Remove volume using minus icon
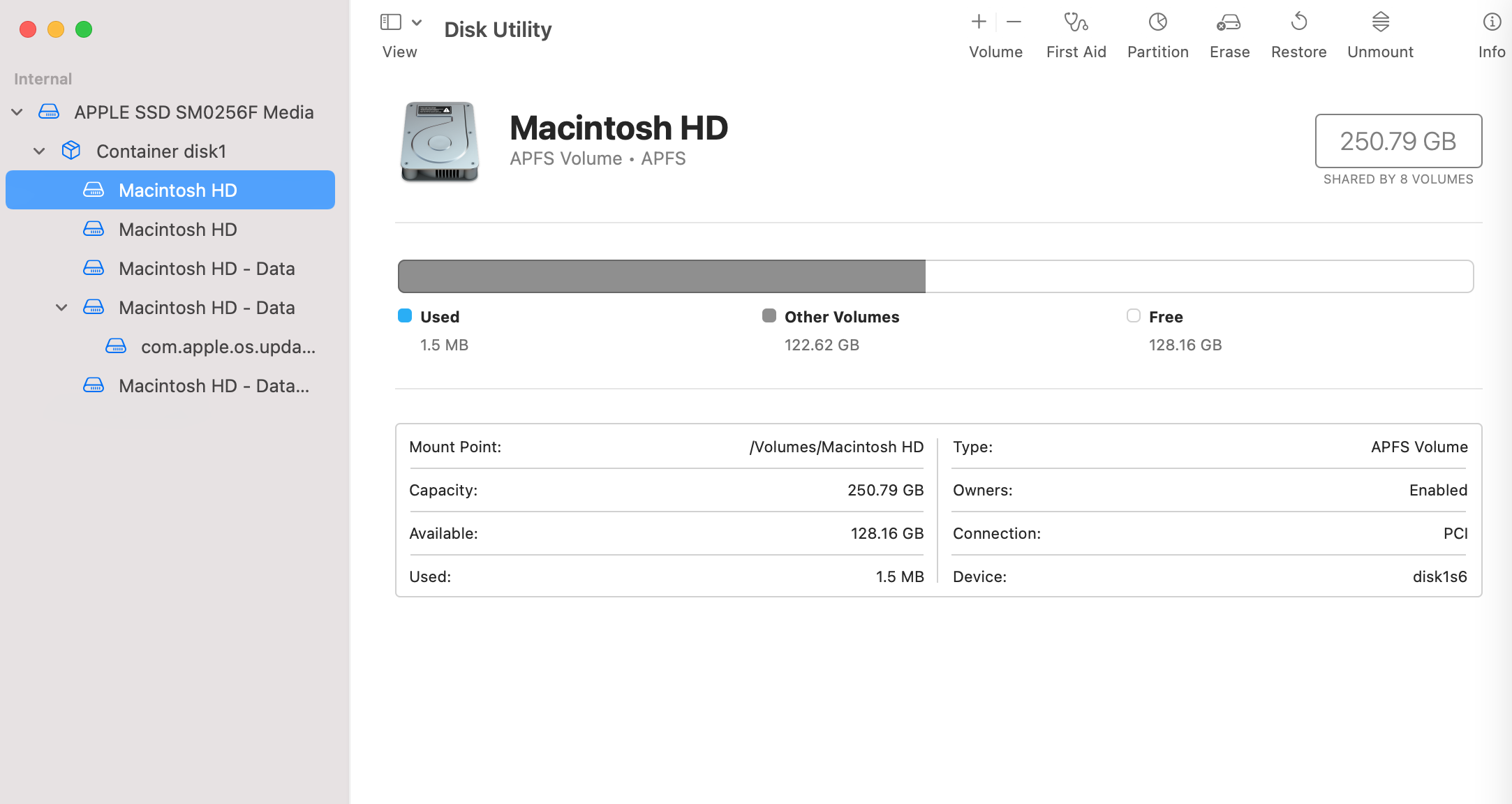Image resolution: width=1512 pixels, height=804 pixels. [x=1014, y=22]
